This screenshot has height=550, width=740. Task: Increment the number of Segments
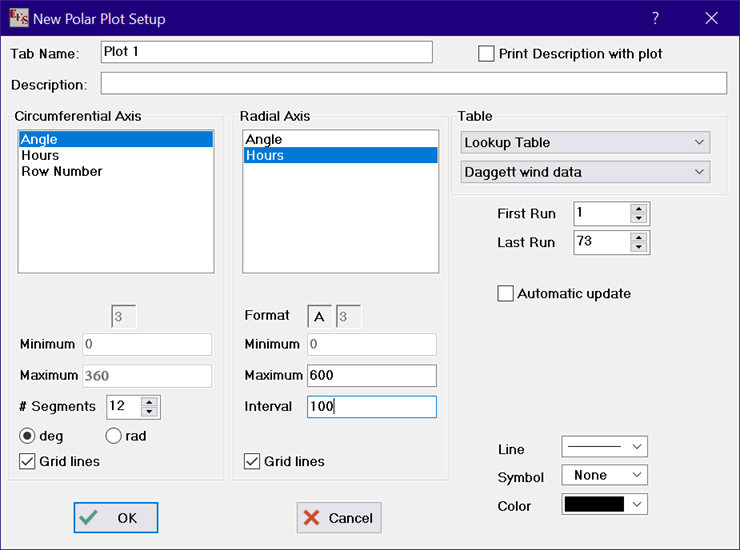coord(150,402)
